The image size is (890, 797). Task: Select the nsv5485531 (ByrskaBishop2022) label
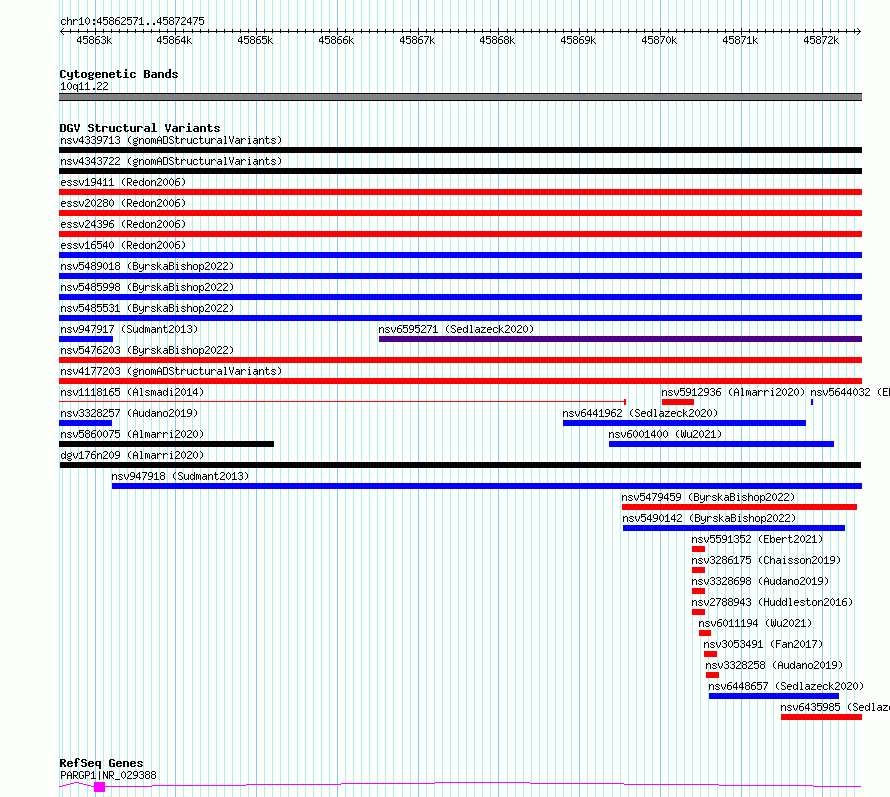[x=147, y=308]
